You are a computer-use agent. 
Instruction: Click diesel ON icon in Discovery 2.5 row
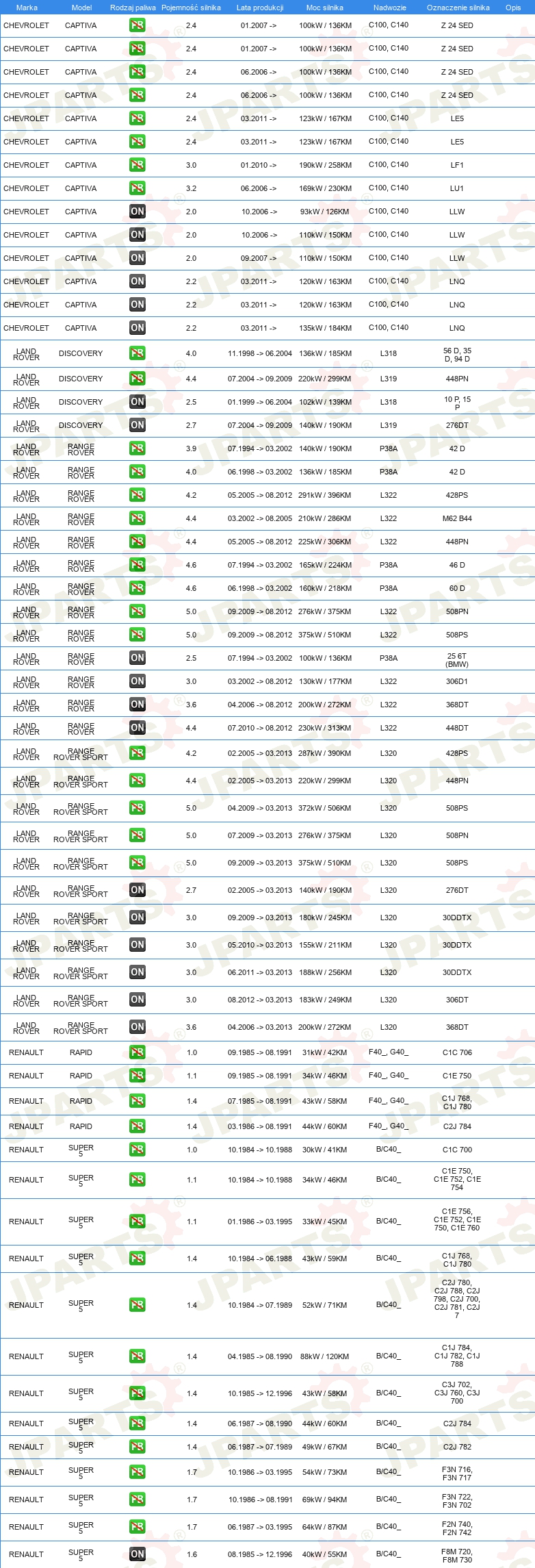pos(137,402)
